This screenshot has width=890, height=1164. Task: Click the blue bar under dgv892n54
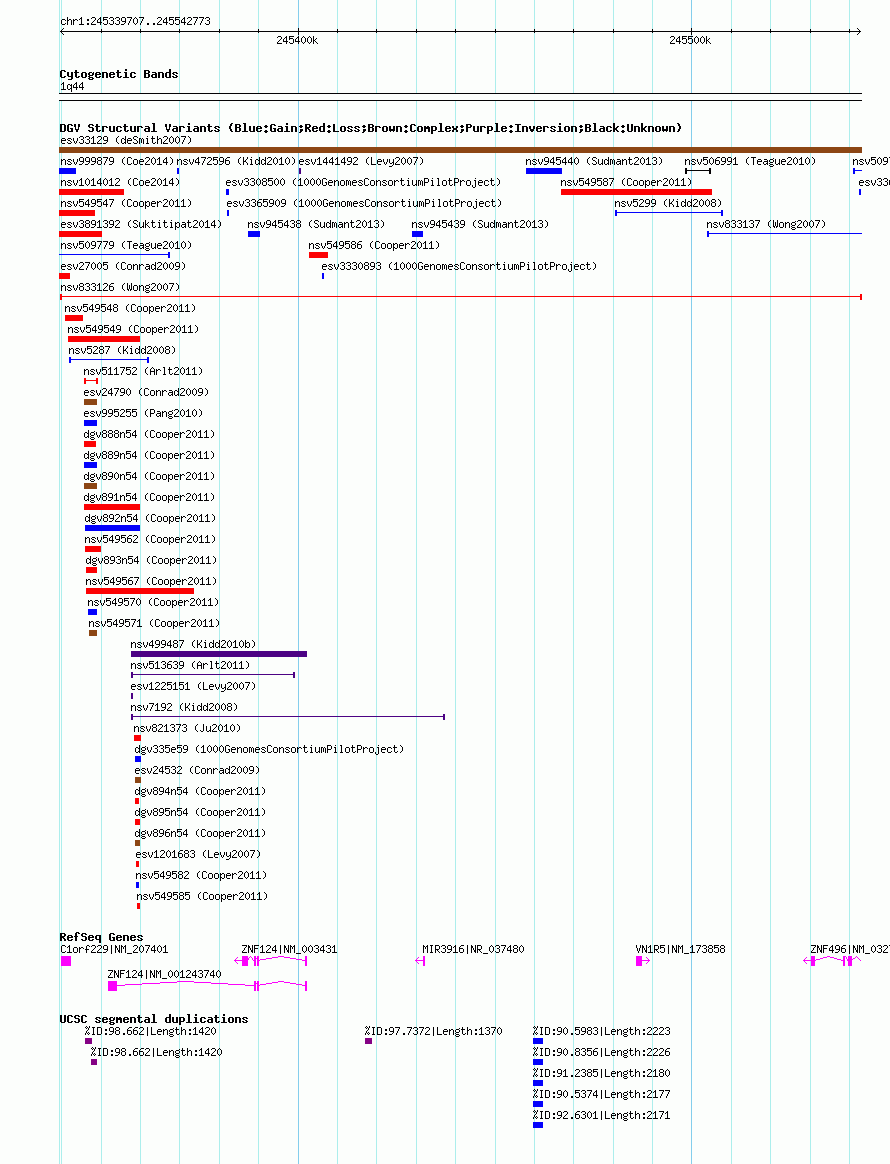[112, 528]
